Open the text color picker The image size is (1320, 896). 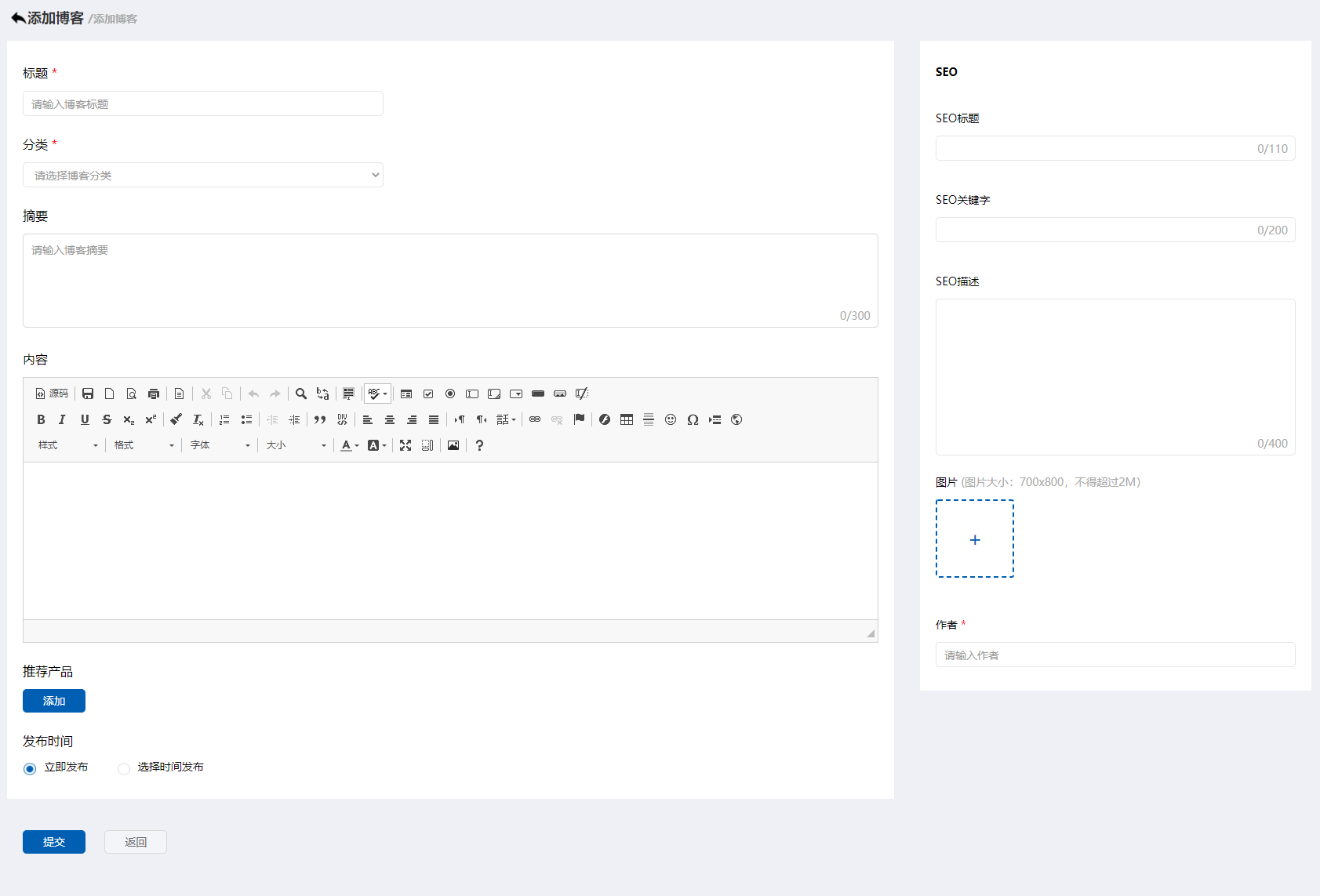[x=350, y=445]
